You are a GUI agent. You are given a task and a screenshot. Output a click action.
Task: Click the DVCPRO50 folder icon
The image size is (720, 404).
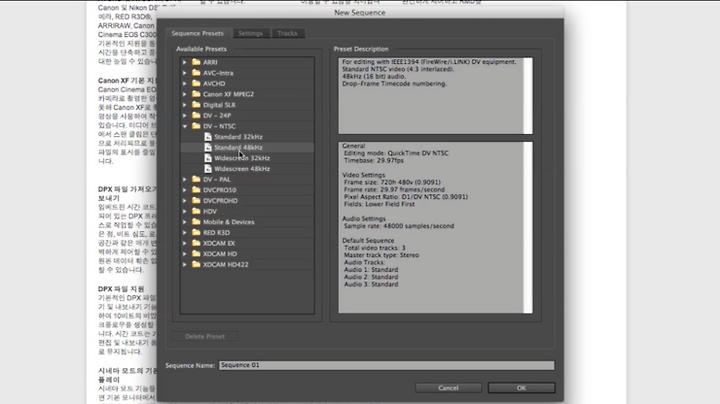196,190
